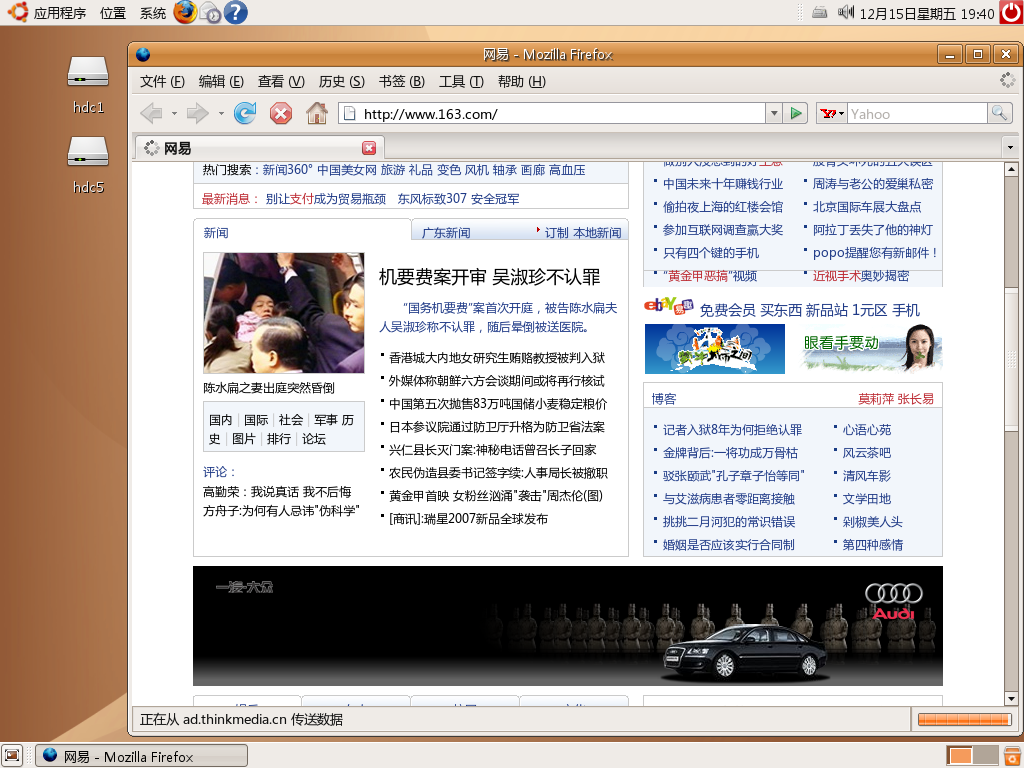Open 订制 本地新闻 link
This screenshot has height=768, width=1024.
583,232
